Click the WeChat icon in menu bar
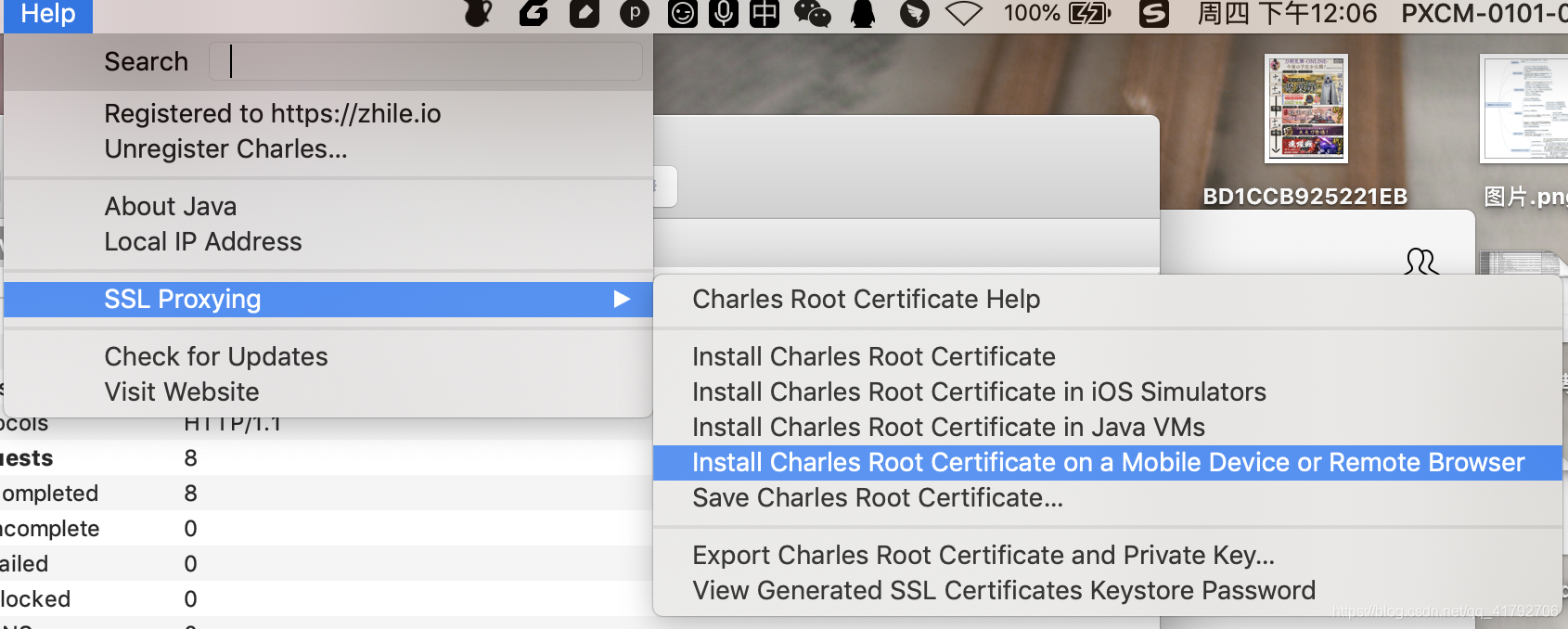This screenshot has height=629, width=1568. (813, 13)
